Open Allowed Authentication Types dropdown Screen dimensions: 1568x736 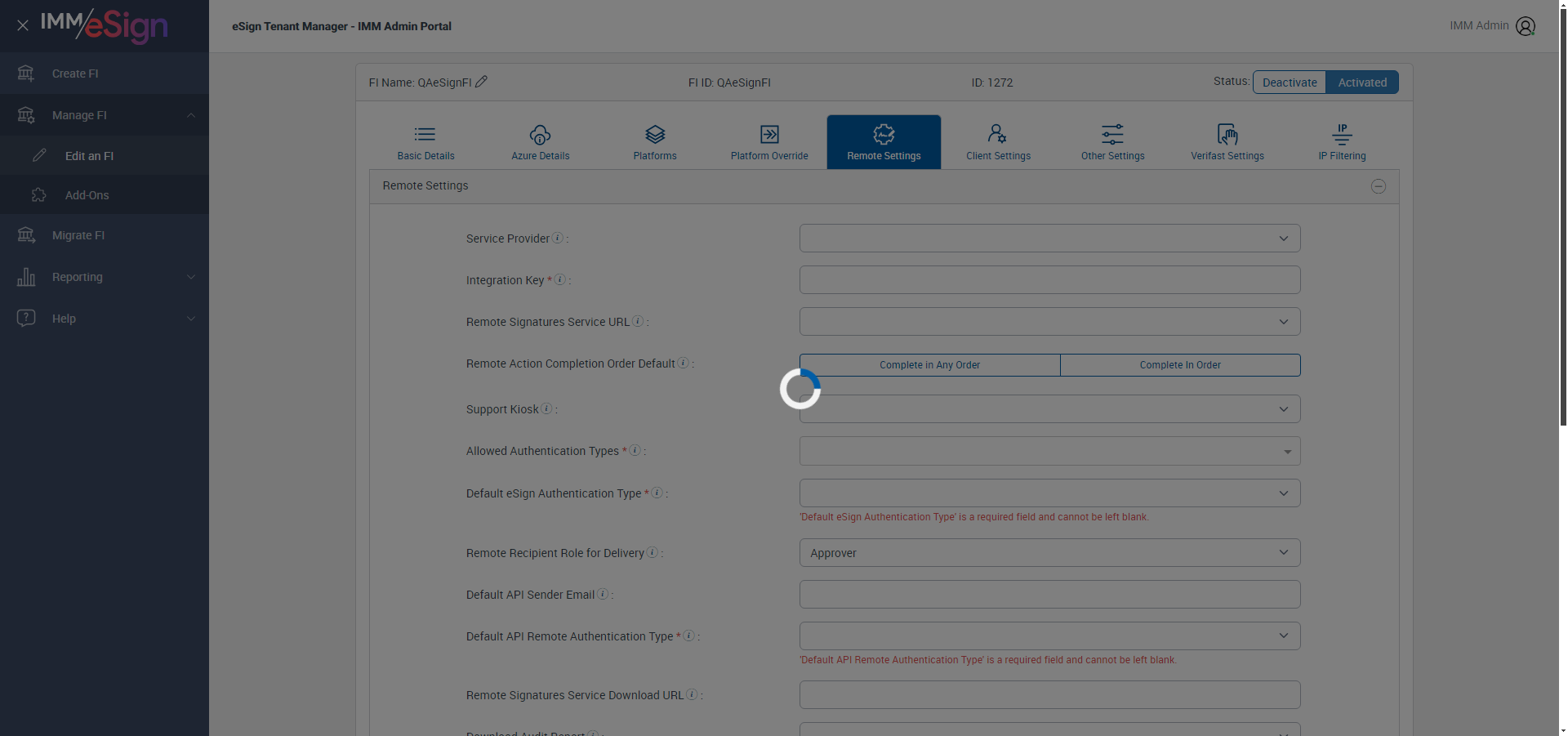(1049, 451)
